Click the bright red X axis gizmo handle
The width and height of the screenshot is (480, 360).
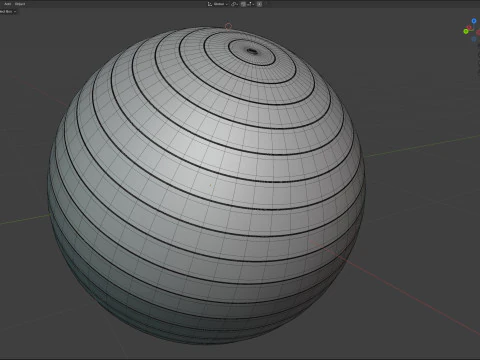click(x=469, y=27)
